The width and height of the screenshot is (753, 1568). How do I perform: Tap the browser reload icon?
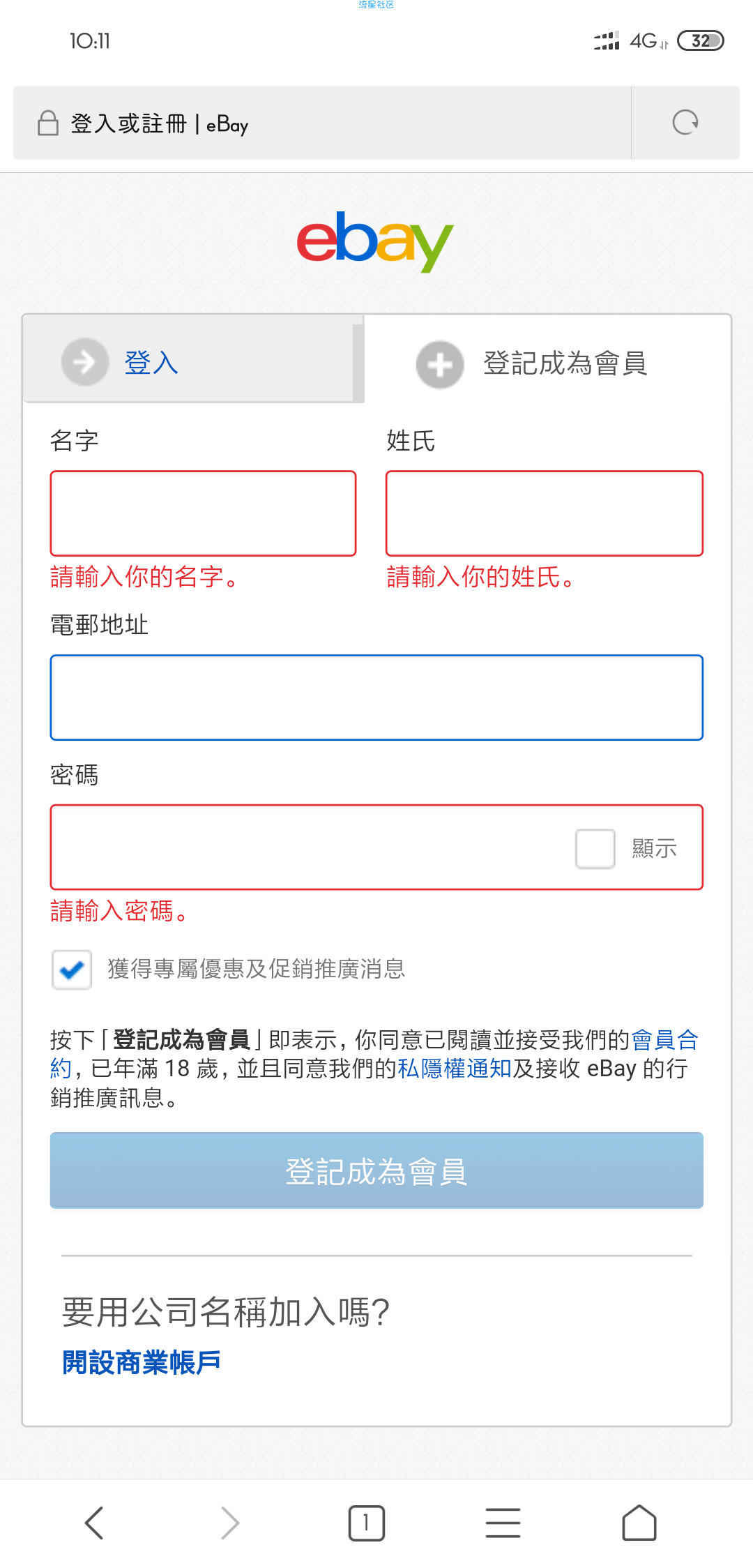(685, 123)
